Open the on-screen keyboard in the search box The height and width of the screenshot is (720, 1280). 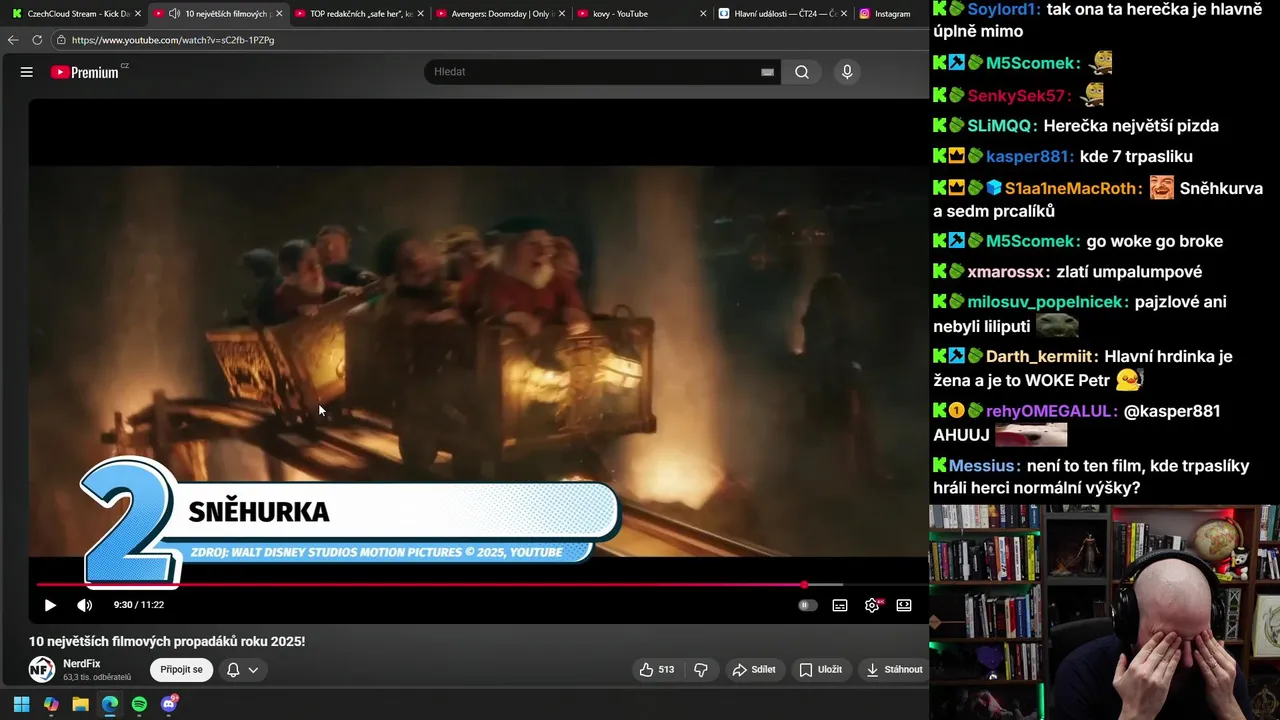coord(767,72)
